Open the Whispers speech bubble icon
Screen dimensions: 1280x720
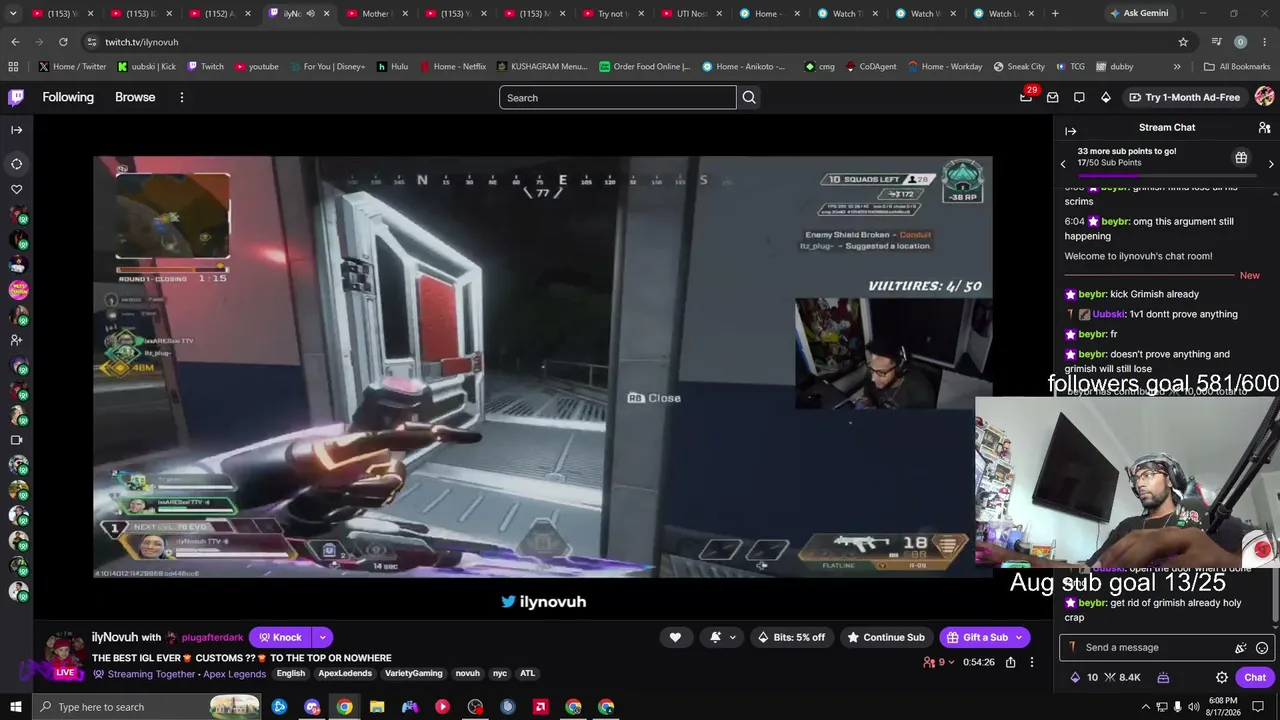pos(1079,97)
